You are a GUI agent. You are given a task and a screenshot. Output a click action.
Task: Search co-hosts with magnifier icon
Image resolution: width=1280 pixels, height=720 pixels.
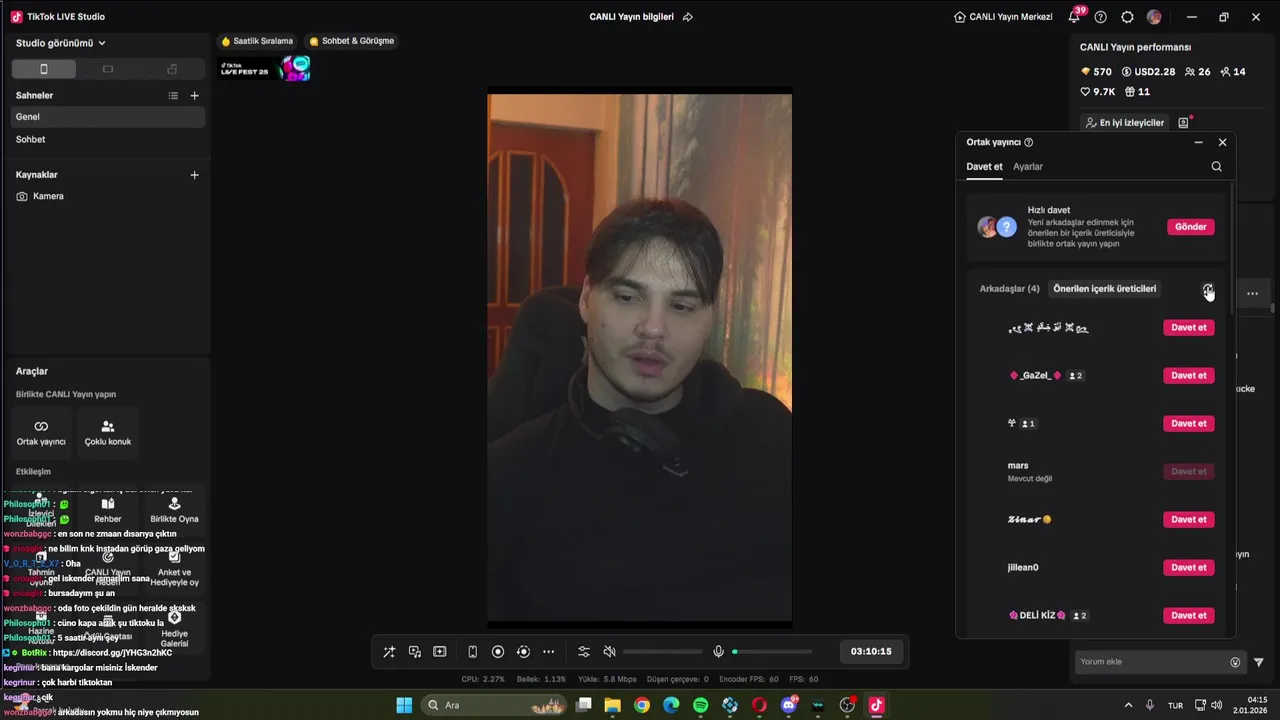tap(1216, 167)
